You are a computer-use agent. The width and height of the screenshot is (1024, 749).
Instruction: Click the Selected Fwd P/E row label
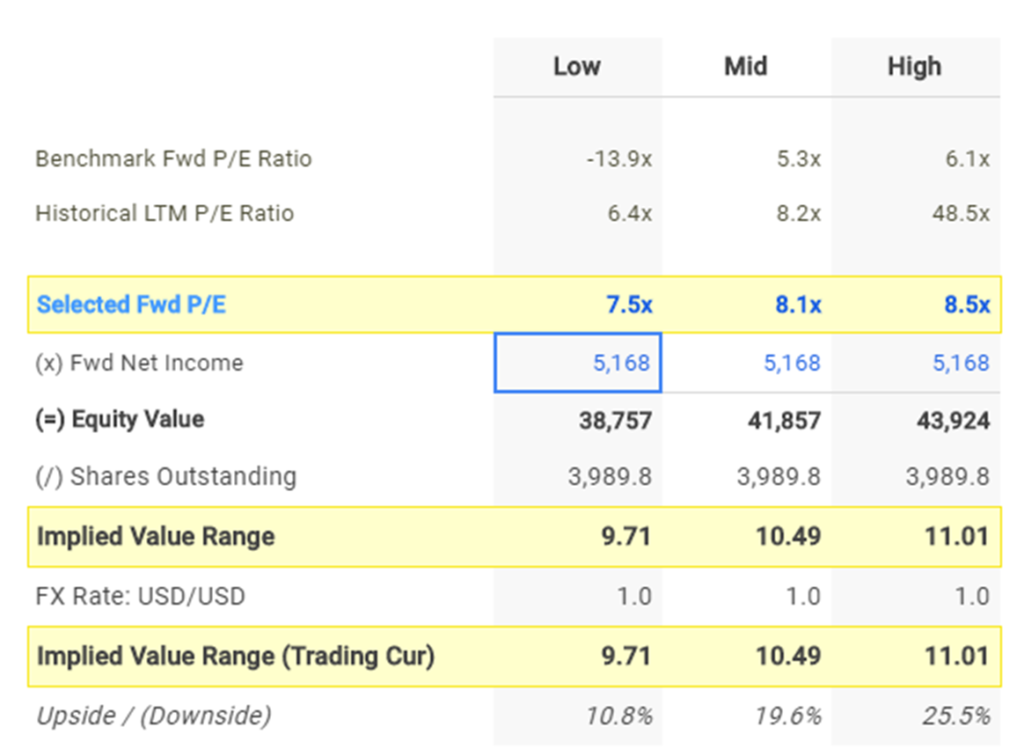tap(131, 305)
